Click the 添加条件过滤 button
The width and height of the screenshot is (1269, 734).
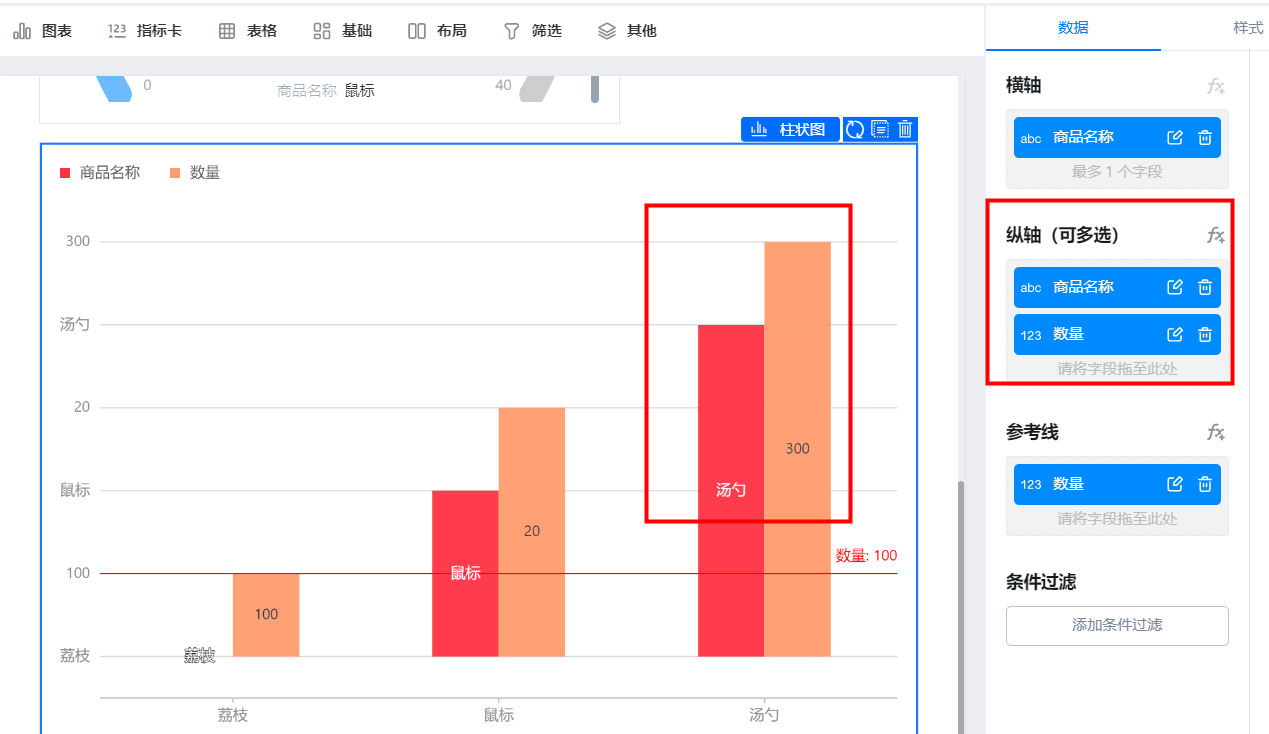(x=1117, y=626)
